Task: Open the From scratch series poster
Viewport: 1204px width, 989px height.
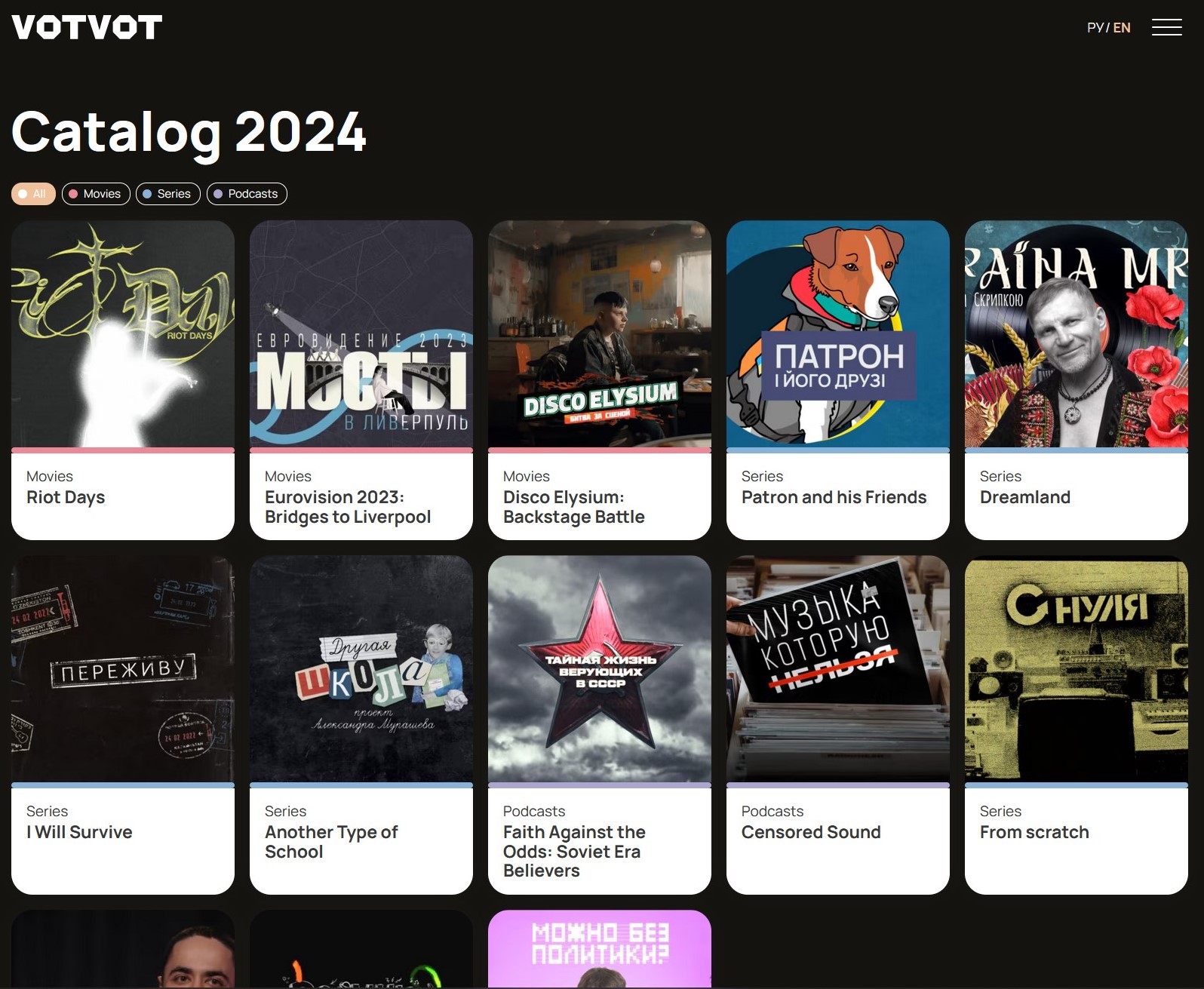Action: [x=1077, y=669]
